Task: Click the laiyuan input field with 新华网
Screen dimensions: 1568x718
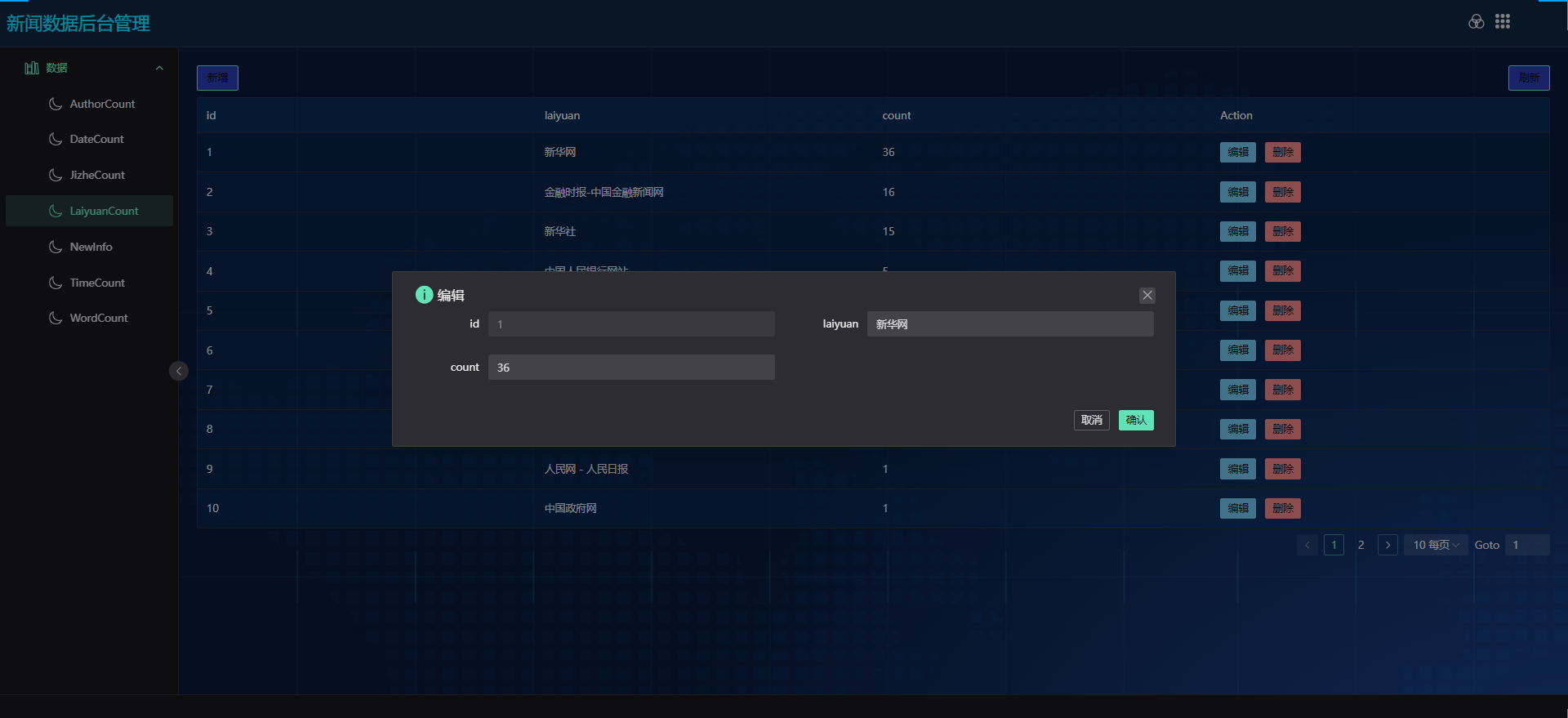Action: (x=1010, y=324)
